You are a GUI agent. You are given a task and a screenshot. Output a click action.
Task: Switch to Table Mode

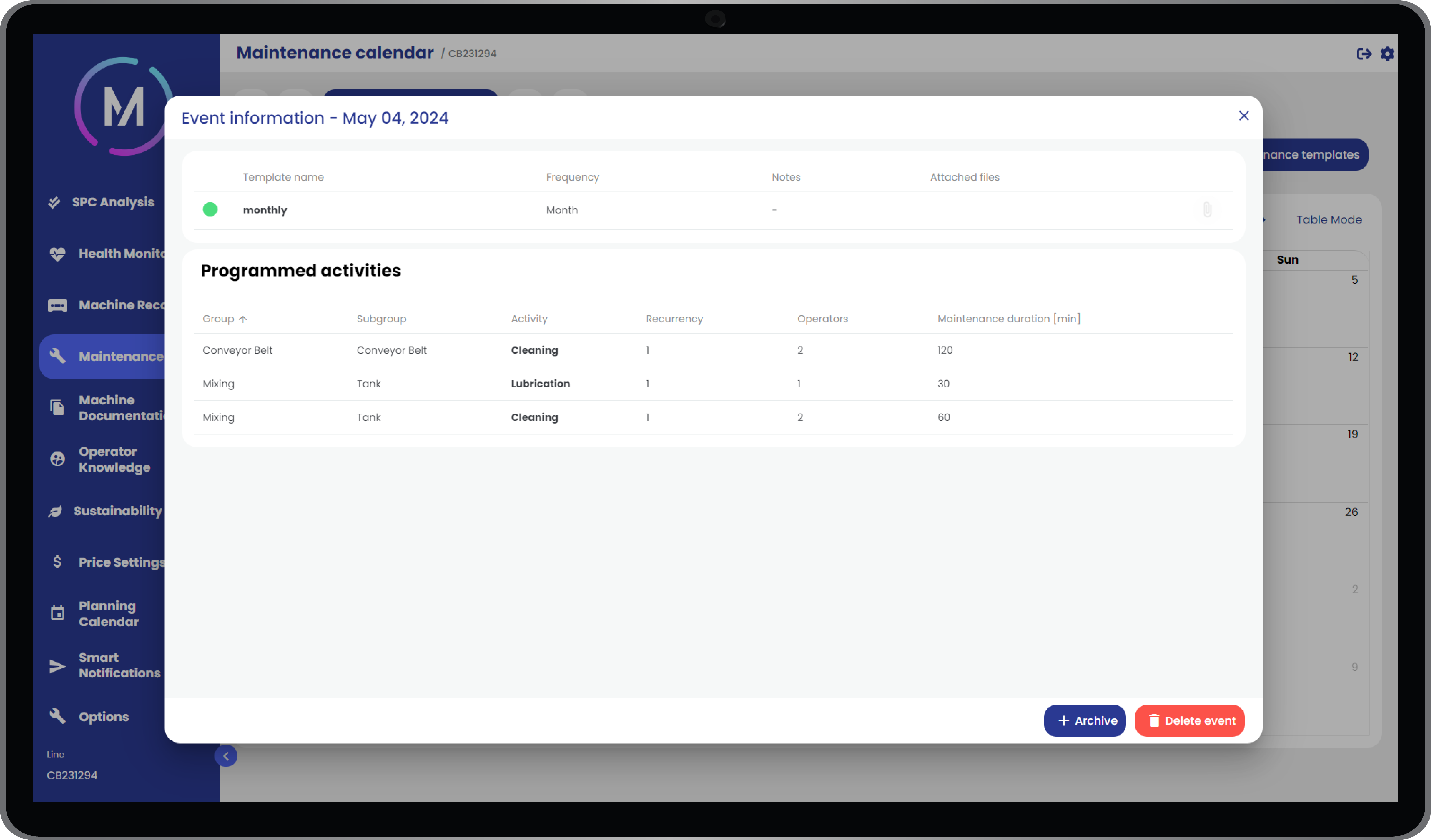click(1329, 220)
